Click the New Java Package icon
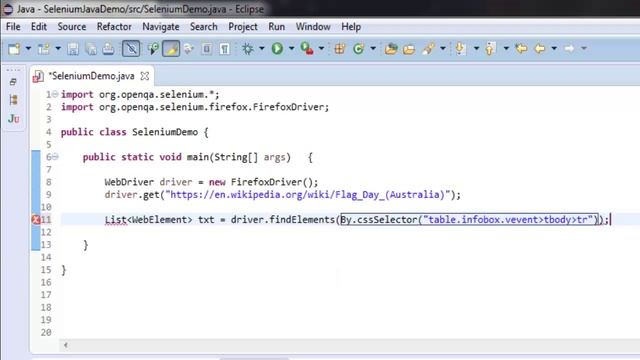640x360 pixels. pos(340,49)
